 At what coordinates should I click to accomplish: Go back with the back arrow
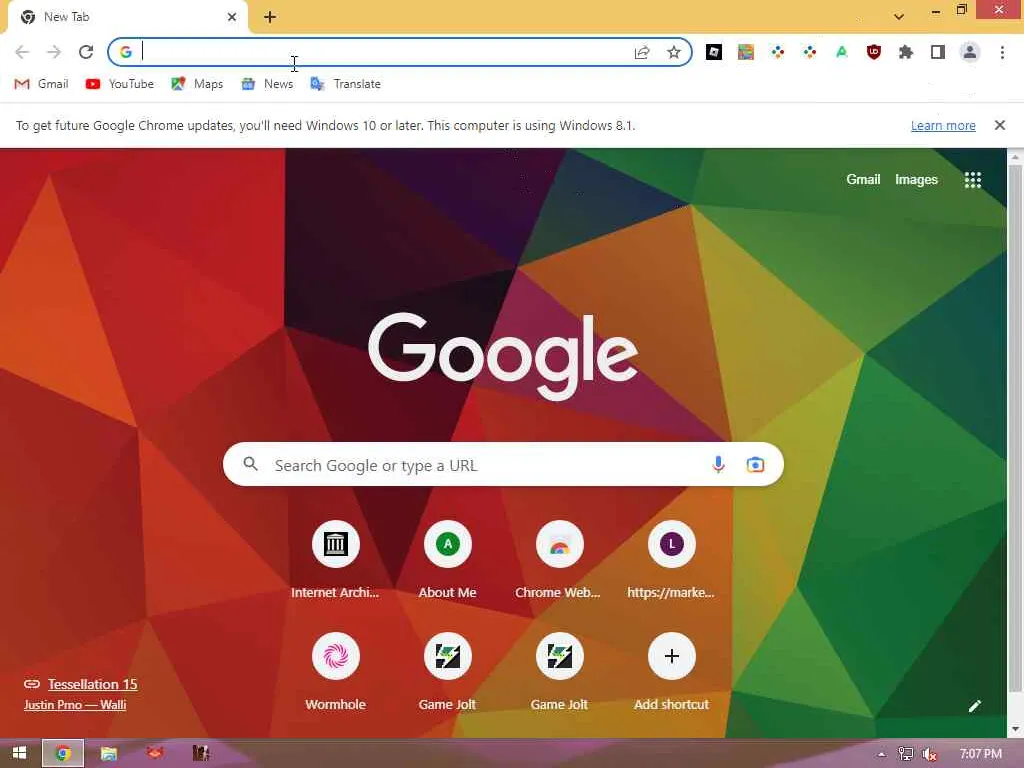[x=22, y=52]
